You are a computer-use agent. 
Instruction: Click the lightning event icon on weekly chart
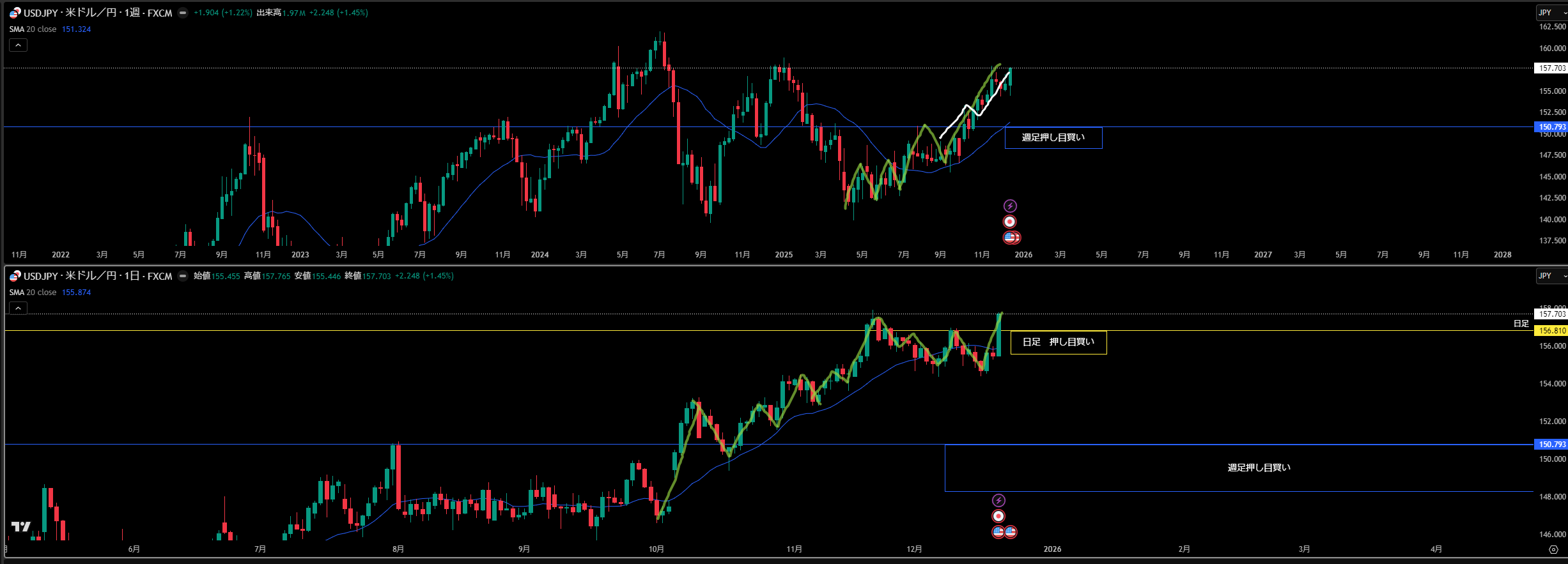click(1009, 206)
